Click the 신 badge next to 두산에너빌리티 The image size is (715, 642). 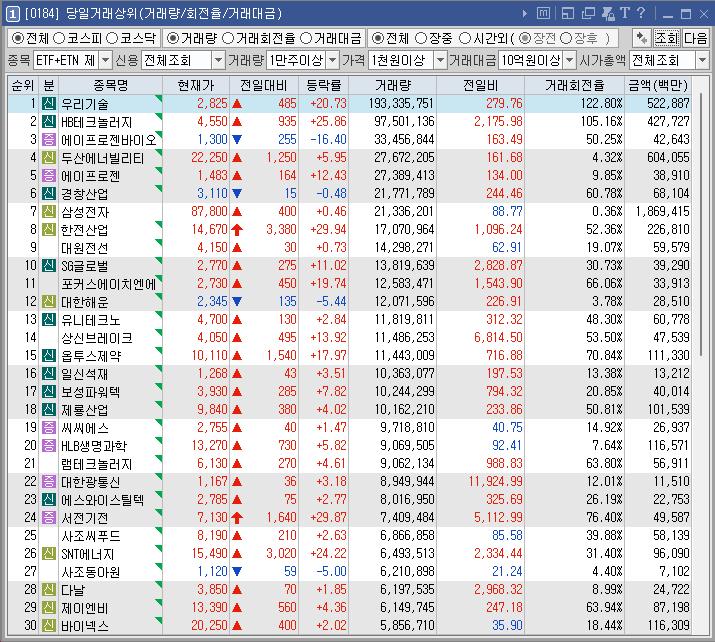[x=49, y=158]
